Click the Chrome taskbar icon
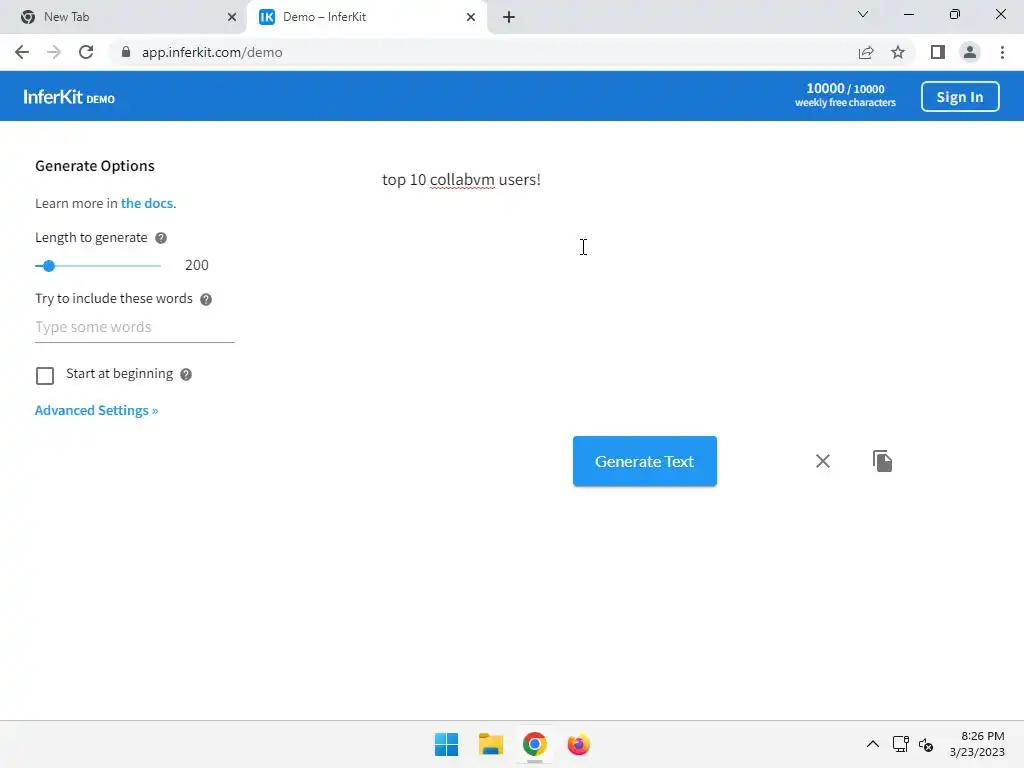This screenshot has height=768, width=1024. (534, 744)
